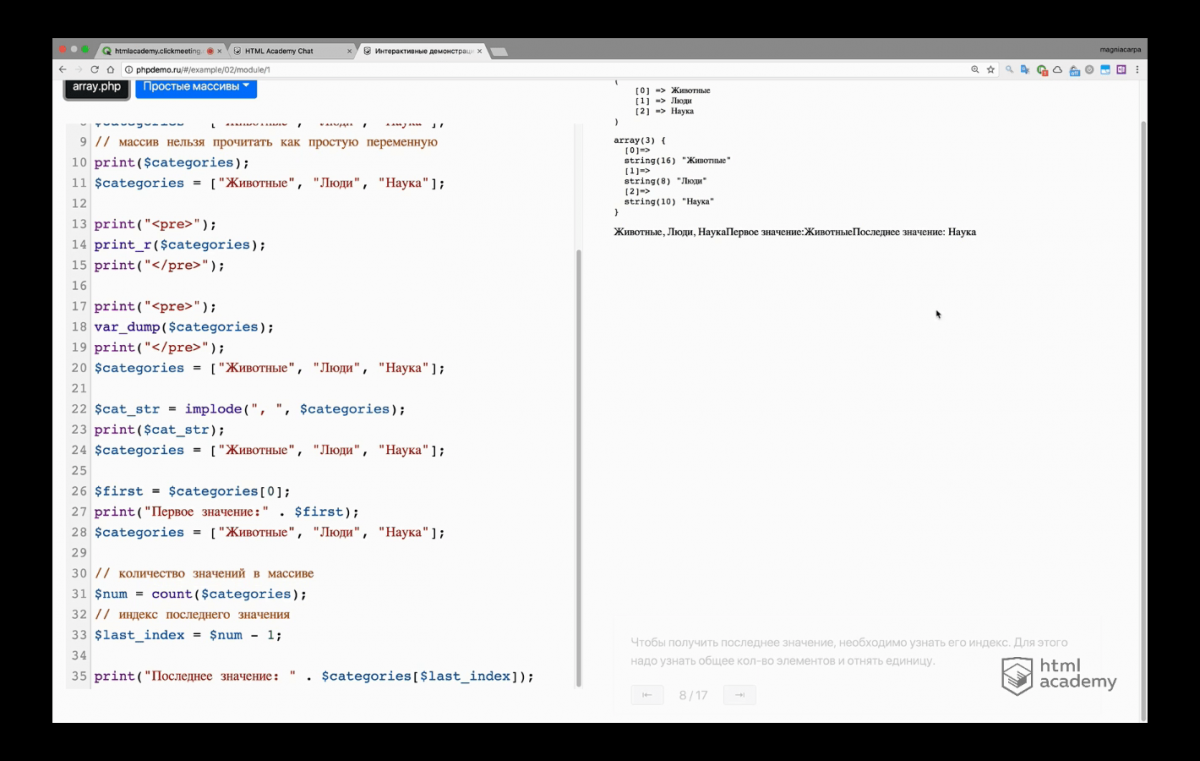The height and width of the screenshot is (761, 1200).
Task: Close the HTML Academy Chat tab
Action: point(349,51)
